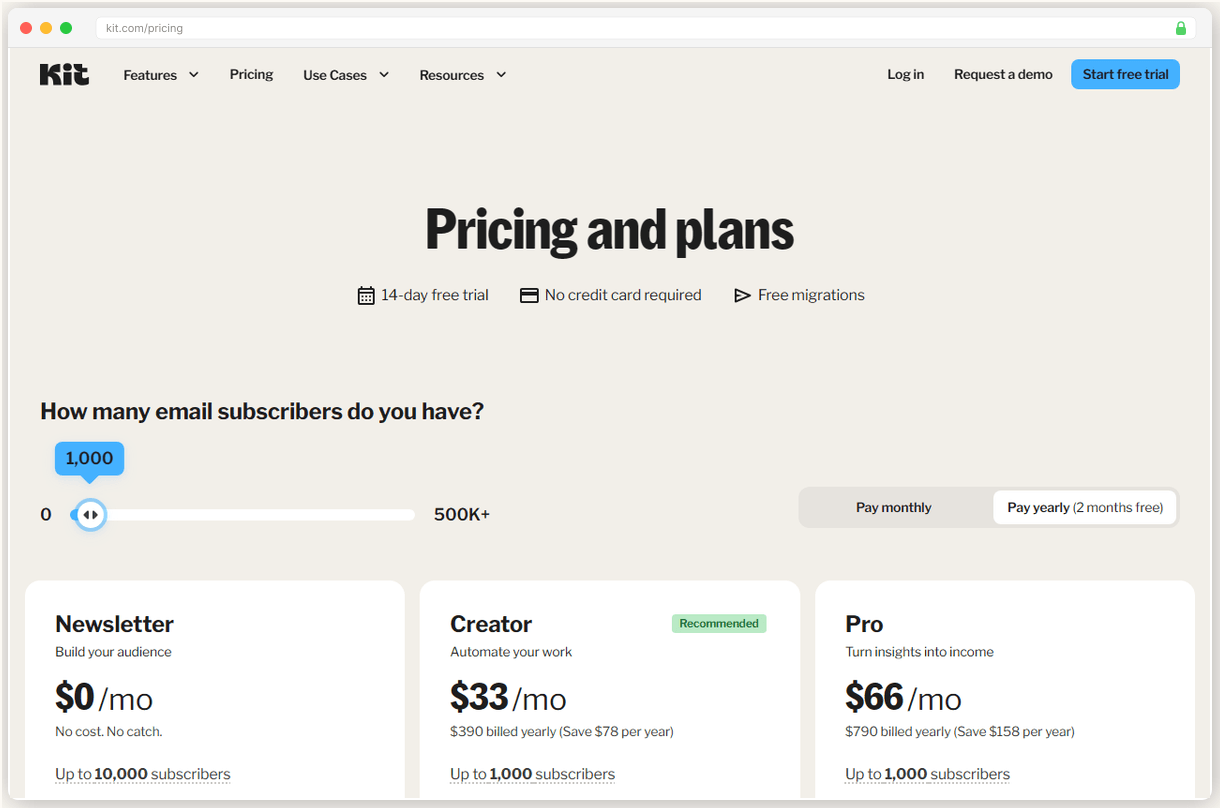1220x808 pixels.
Task: Click the Recommended badge on the Creator plan
Action: (x=719, y=623)
